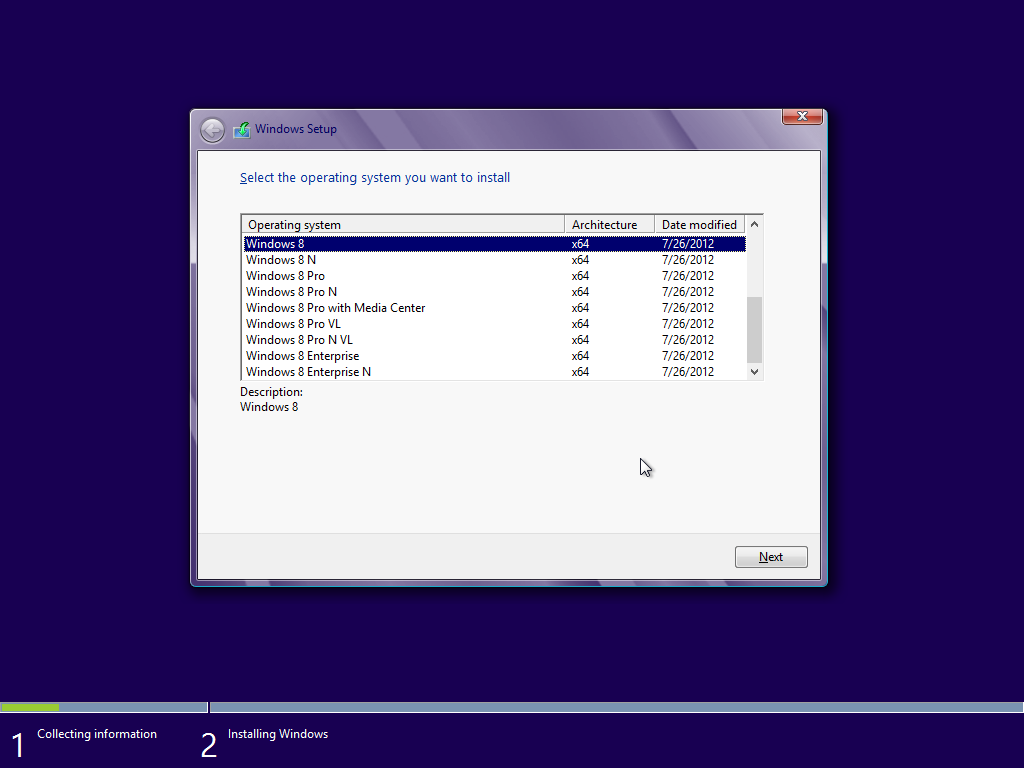Sort by the Architecture column header
The width and height of the screenshot is (1024, 768).
pos(608,224)
